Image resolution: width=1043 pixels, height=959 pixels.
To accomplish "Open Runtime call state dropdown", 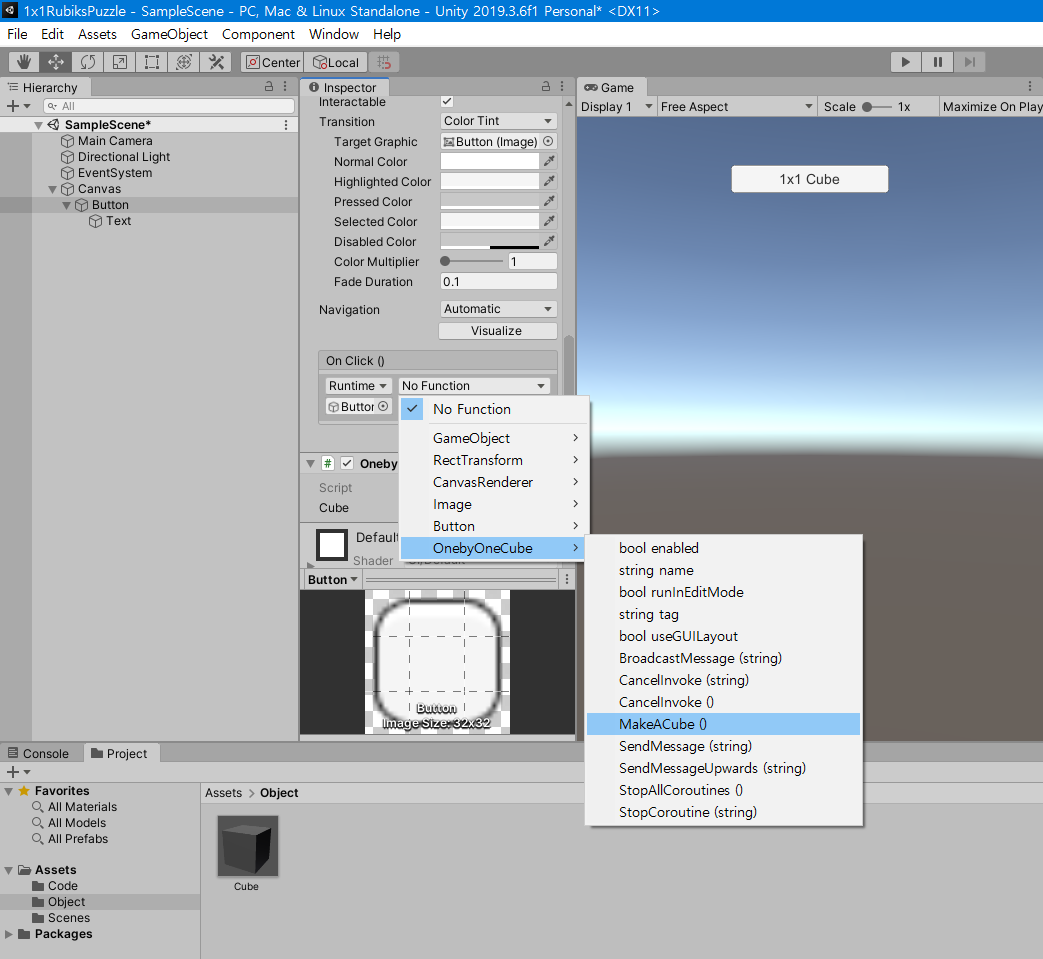I will pyautogui.click(x=358, y=386).
